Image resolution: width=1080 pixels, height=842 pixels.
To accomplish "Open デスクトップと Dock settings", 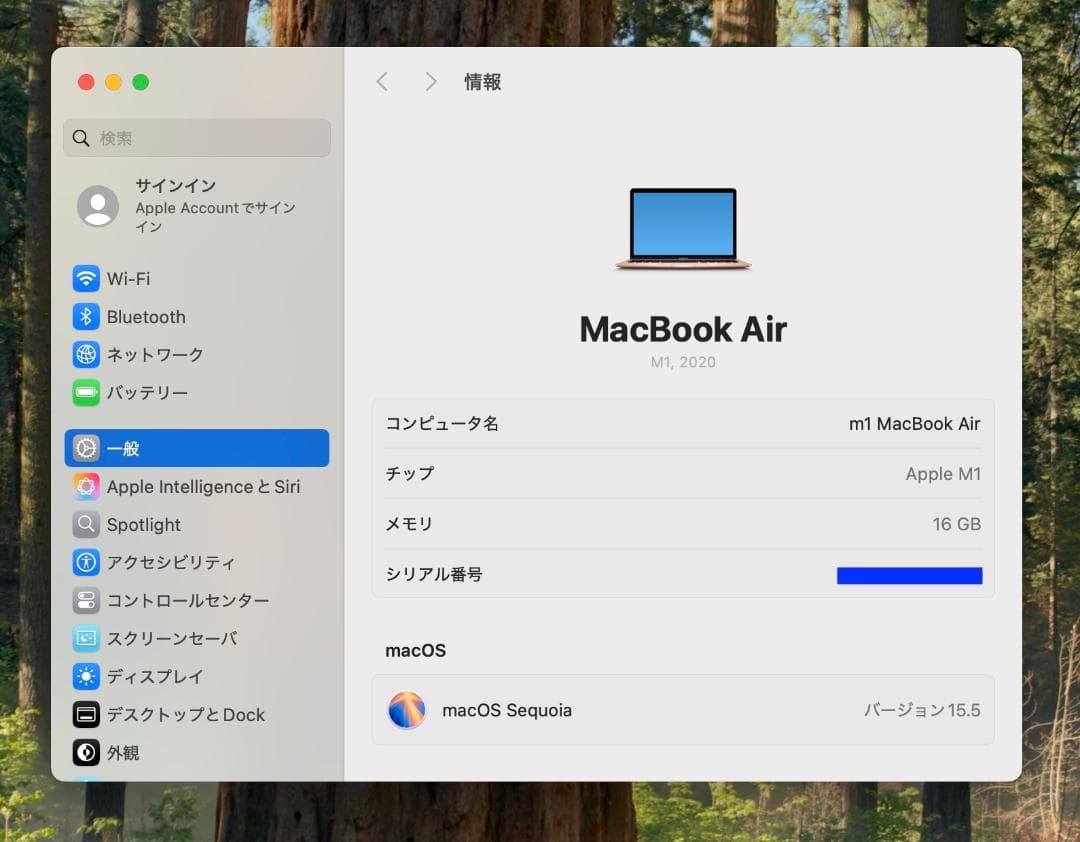I will (86, 714).
